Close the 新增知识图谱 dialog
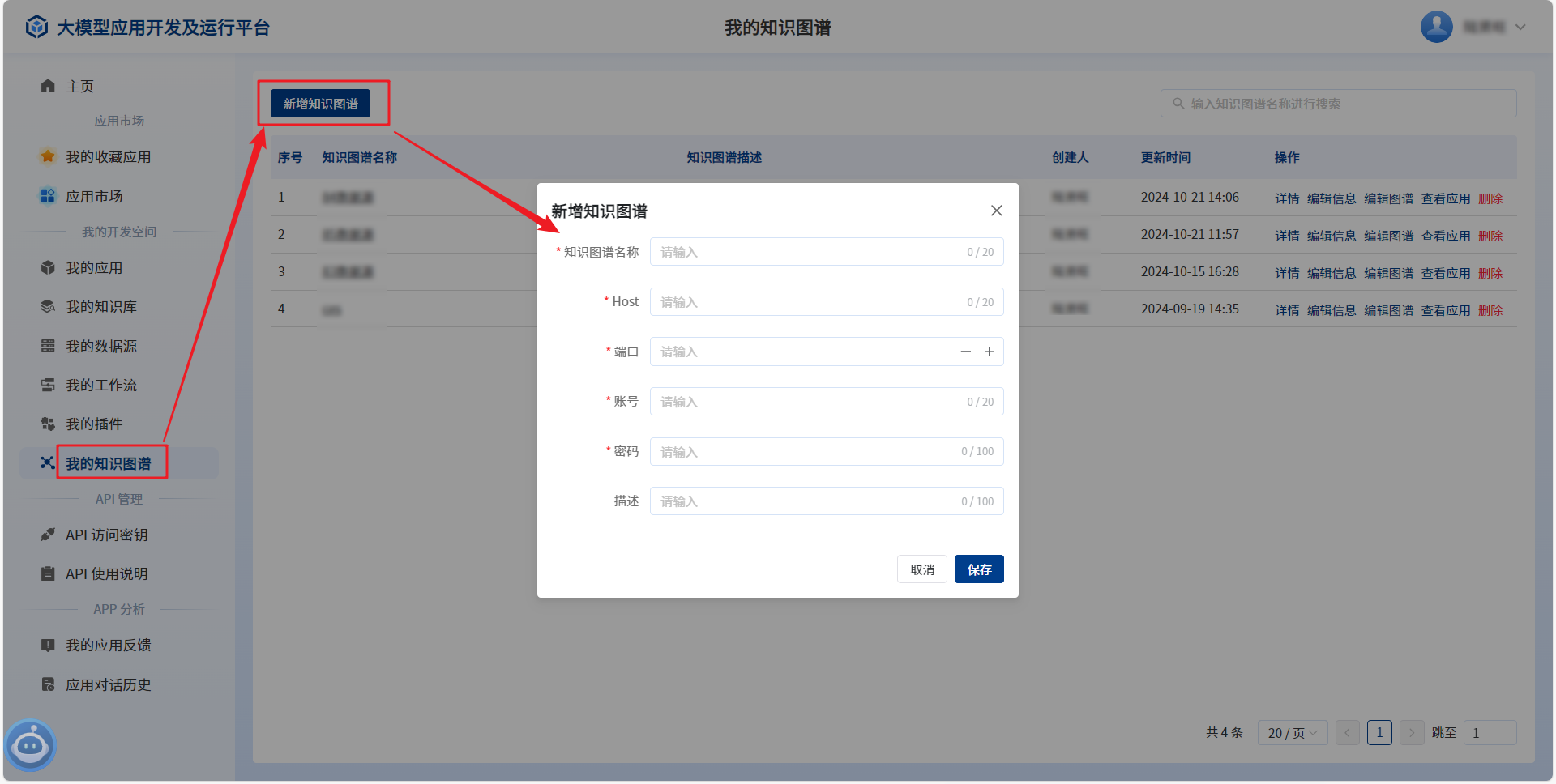The width and height of the screenshot is (1556, 784). pyautogui.click(x=996, y=211)
